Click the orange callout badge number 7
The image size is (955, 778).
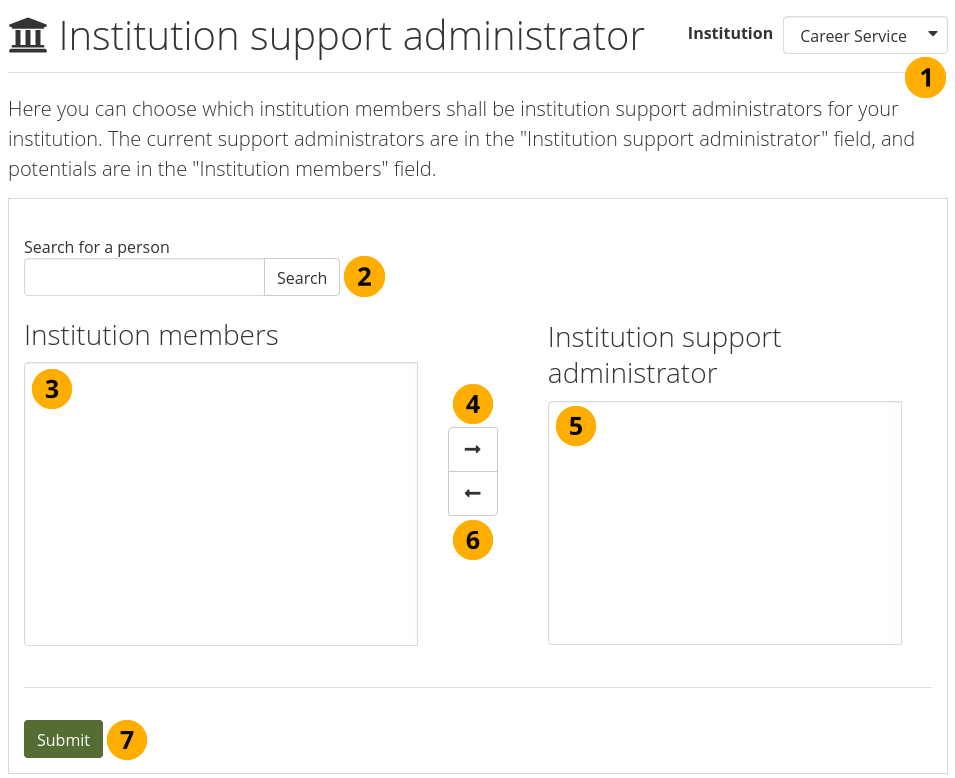[x=126, y=740]
